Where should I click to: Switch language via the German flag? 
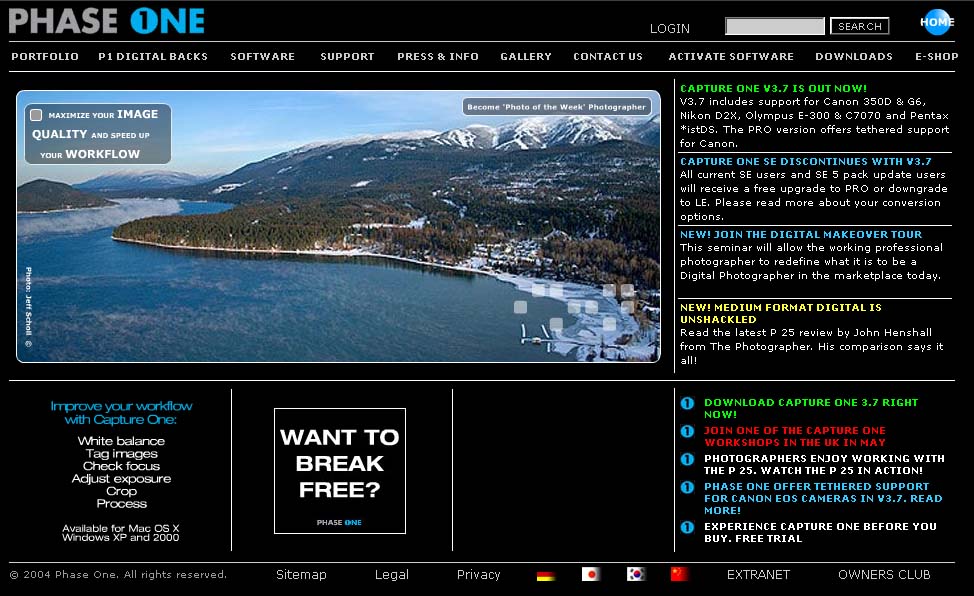[x=545, y=575]
